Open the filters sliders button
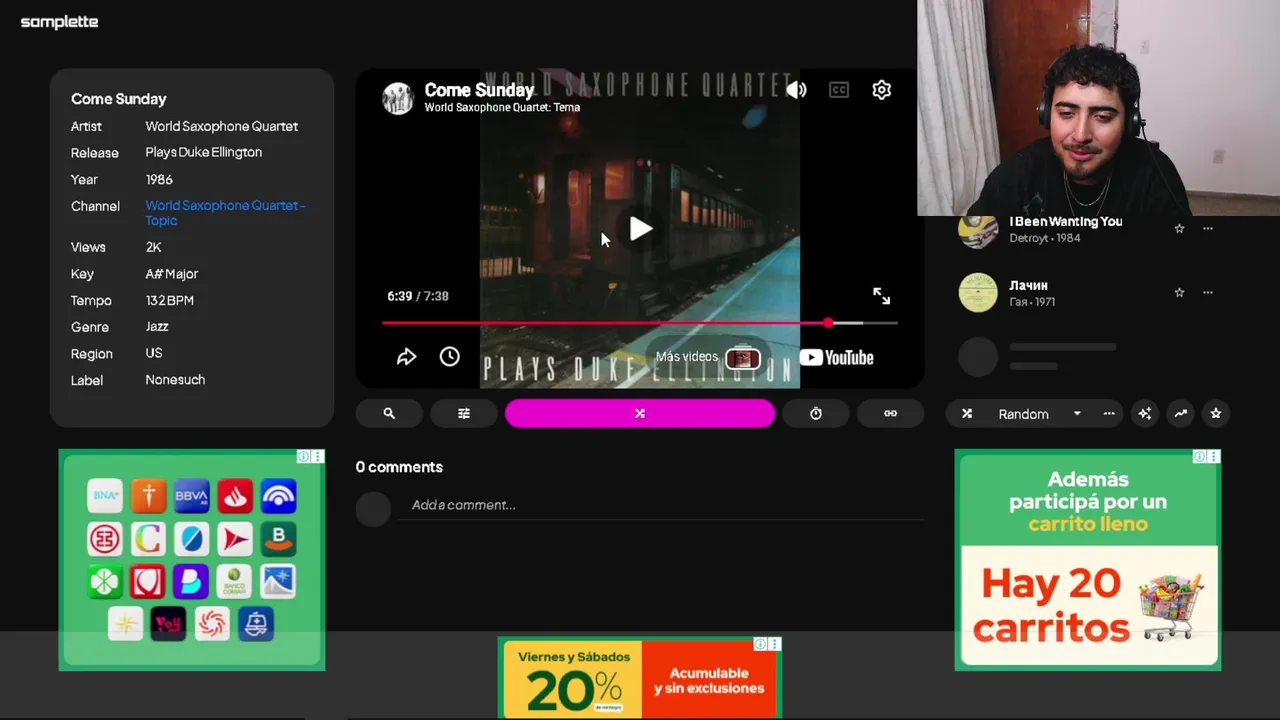Image resolution: width=1280 pixels, height=720 pixels. (464, 413)
